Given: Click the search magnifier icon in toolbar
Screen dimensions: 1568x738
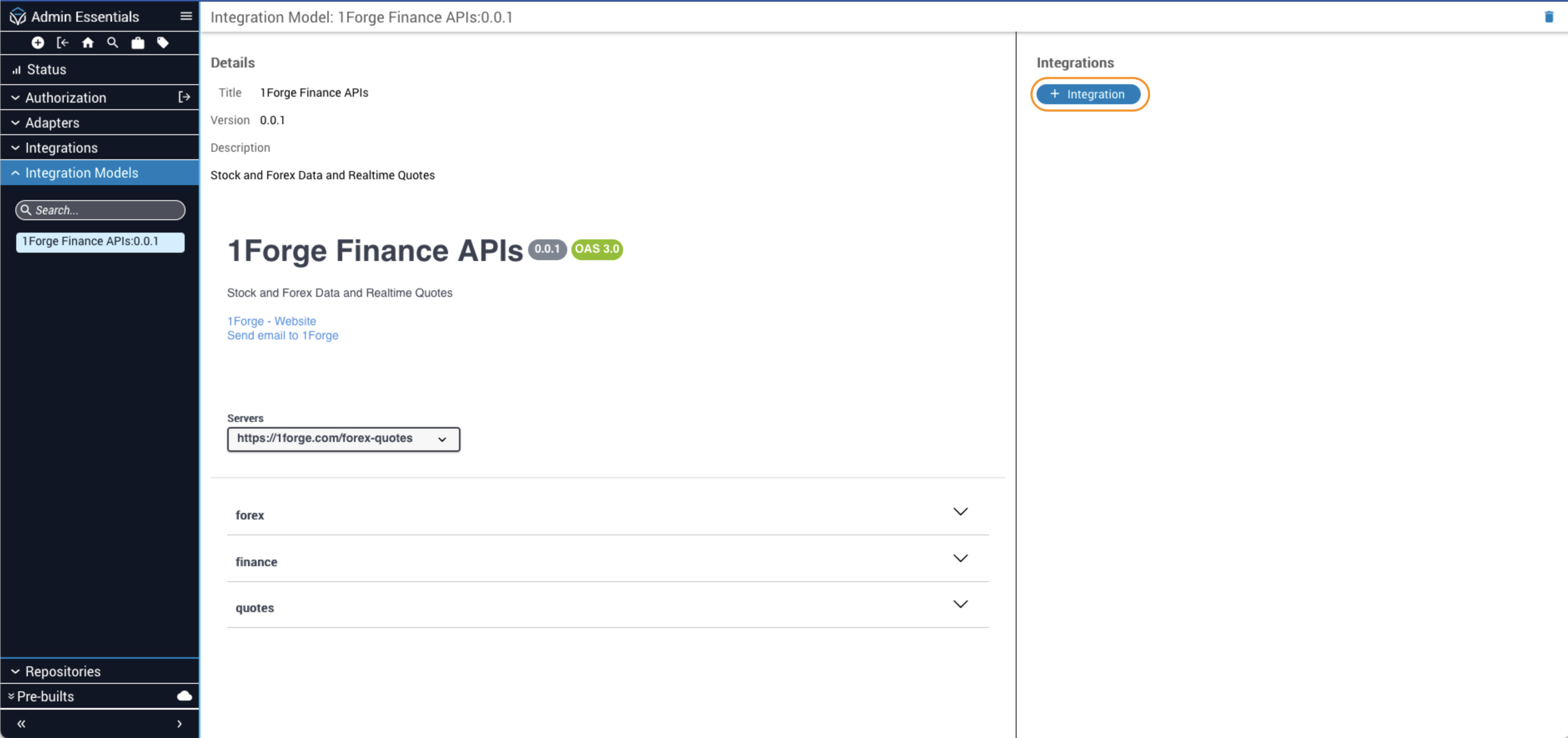Looking at the screenshot, I should [113, 43].
